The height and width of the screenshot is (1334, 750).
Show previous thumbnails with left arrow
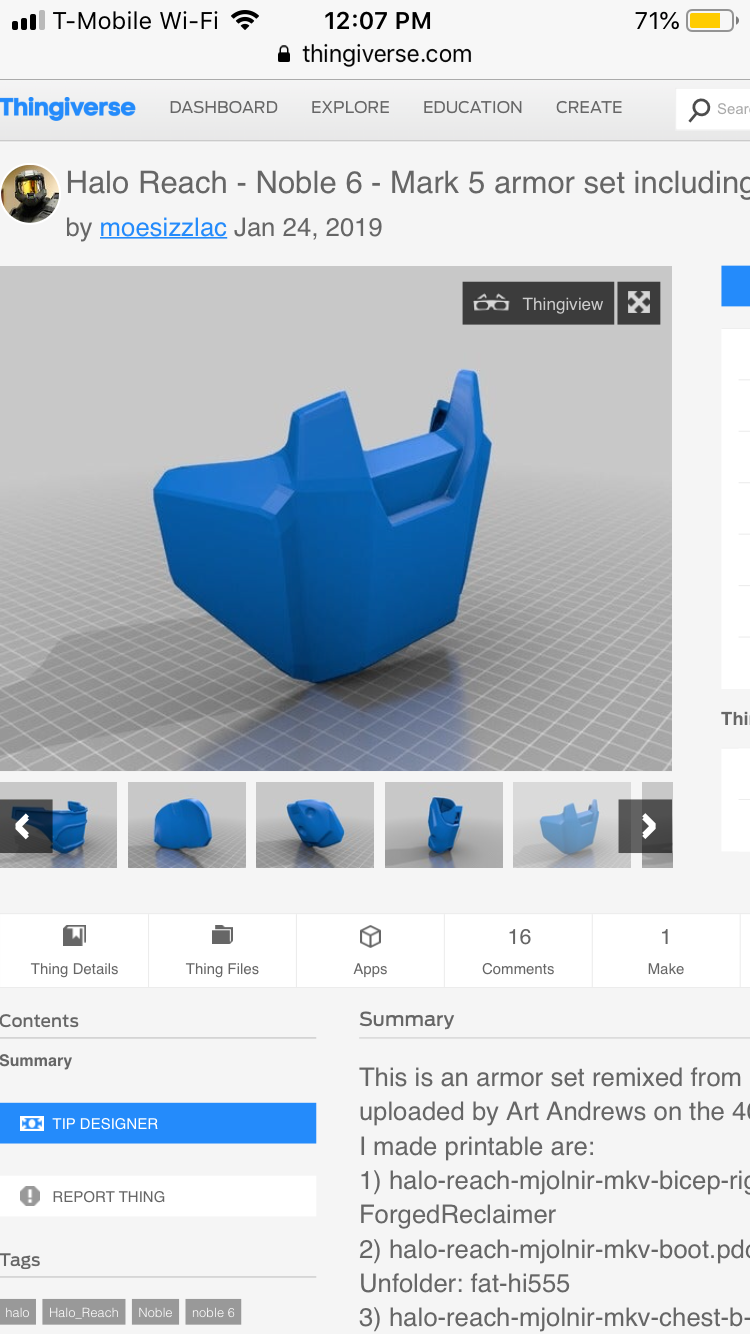click(24, 825)
